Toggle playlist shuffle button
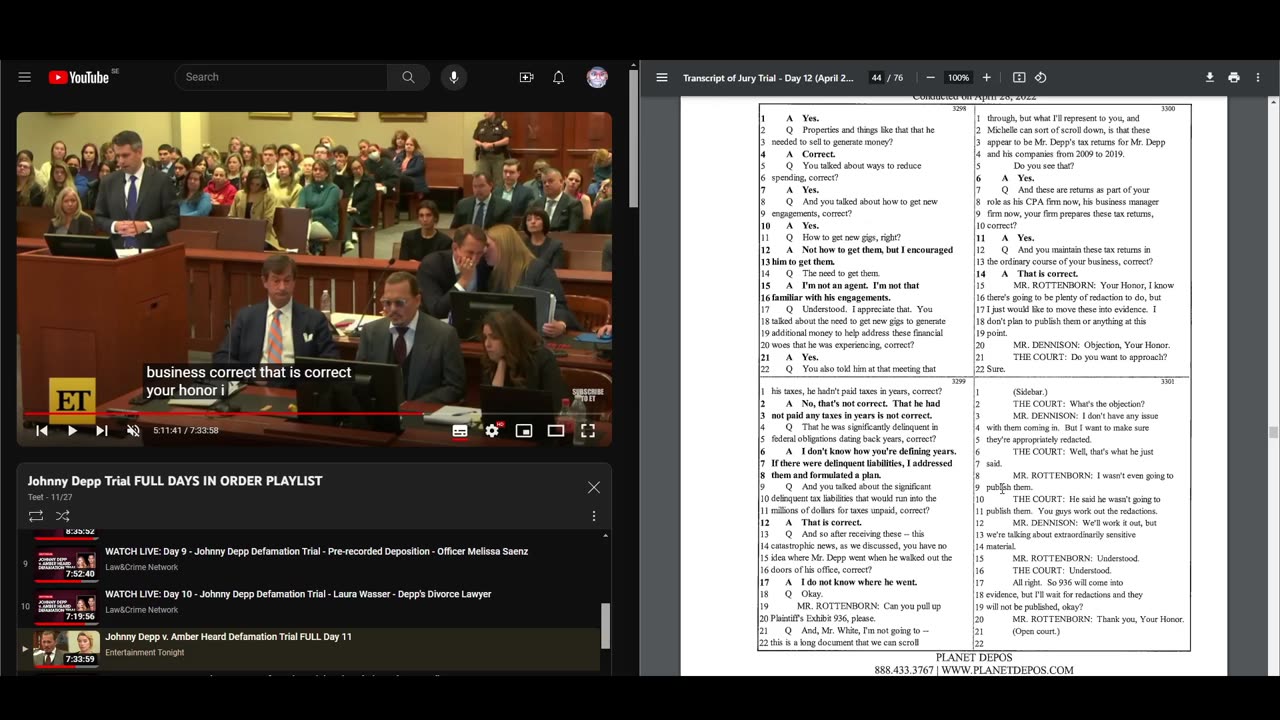Viewport: 1280px width, 720px height. click(62, 516)
